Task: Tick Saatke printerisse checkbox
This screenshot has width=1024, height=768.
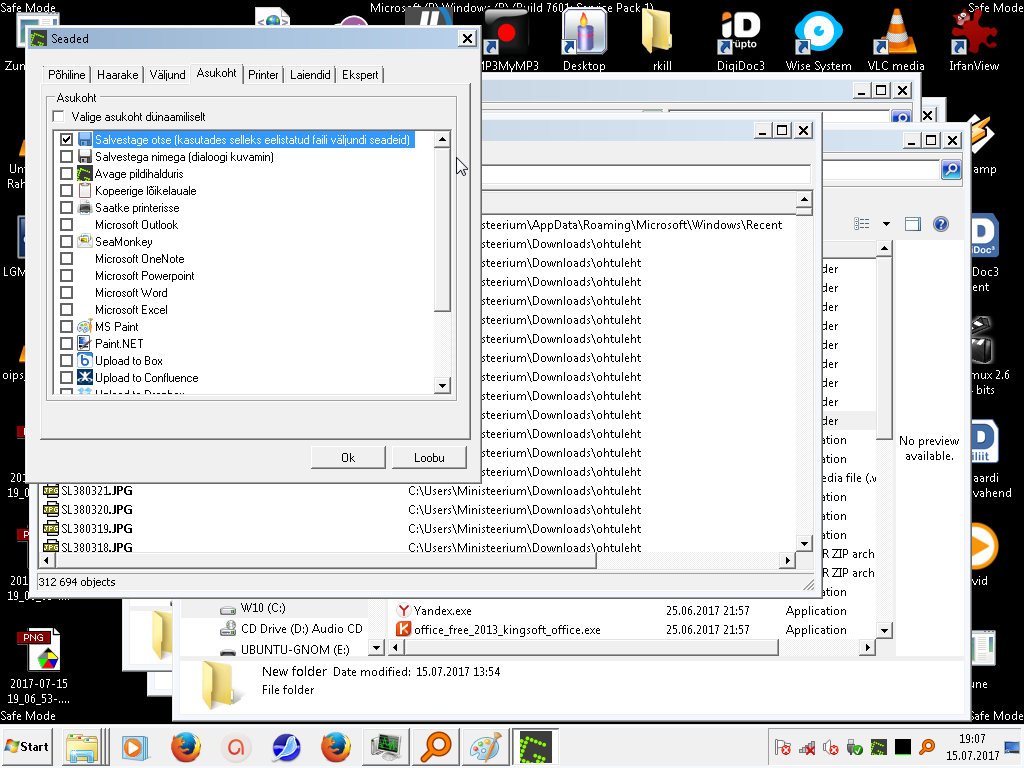Action: click(x=66, y=208)
